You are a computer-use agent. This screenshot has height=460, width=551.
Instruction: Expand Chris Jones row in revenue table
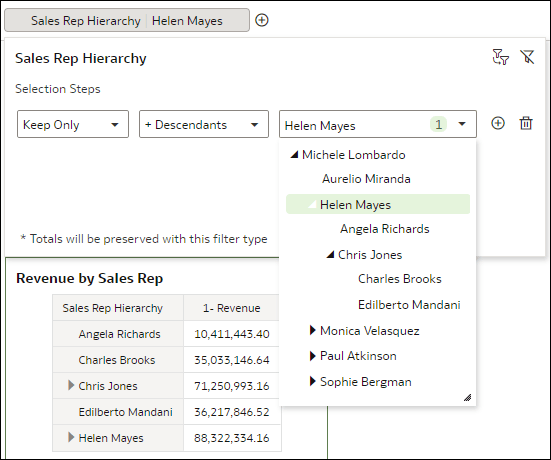(x=71, y=386)
